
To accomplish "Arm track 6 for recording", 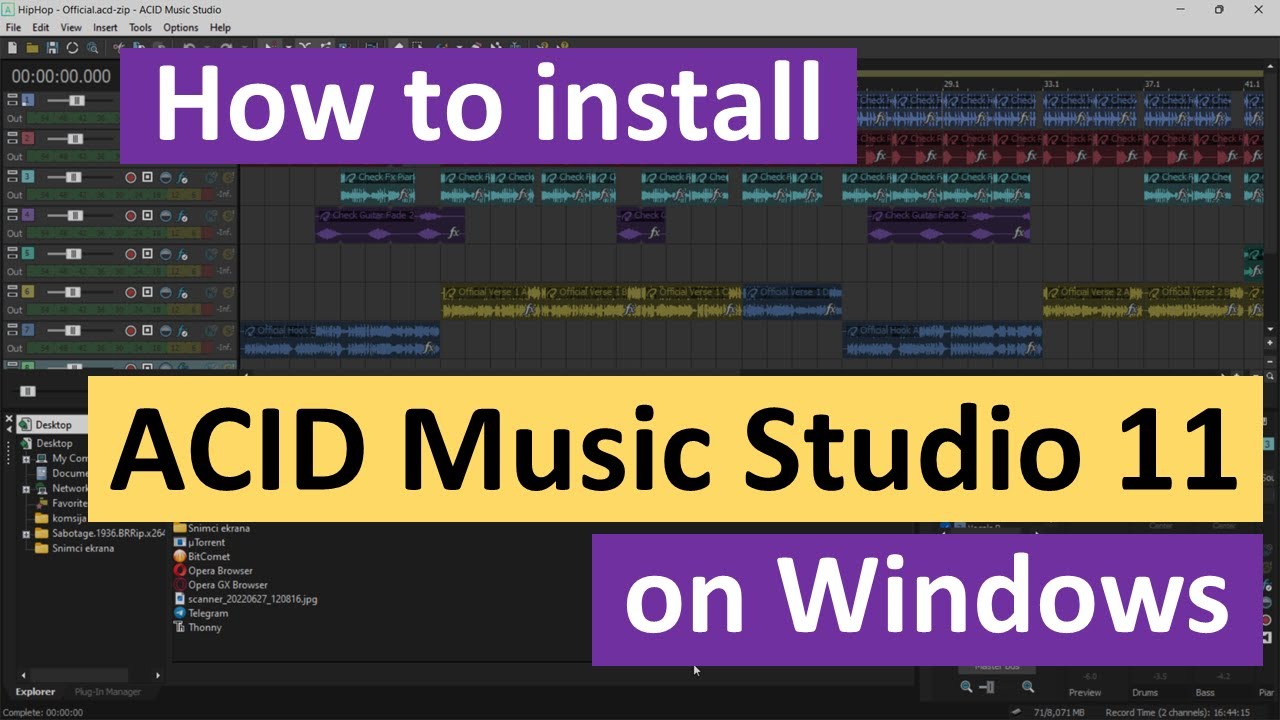I will (x=130, y=291).
